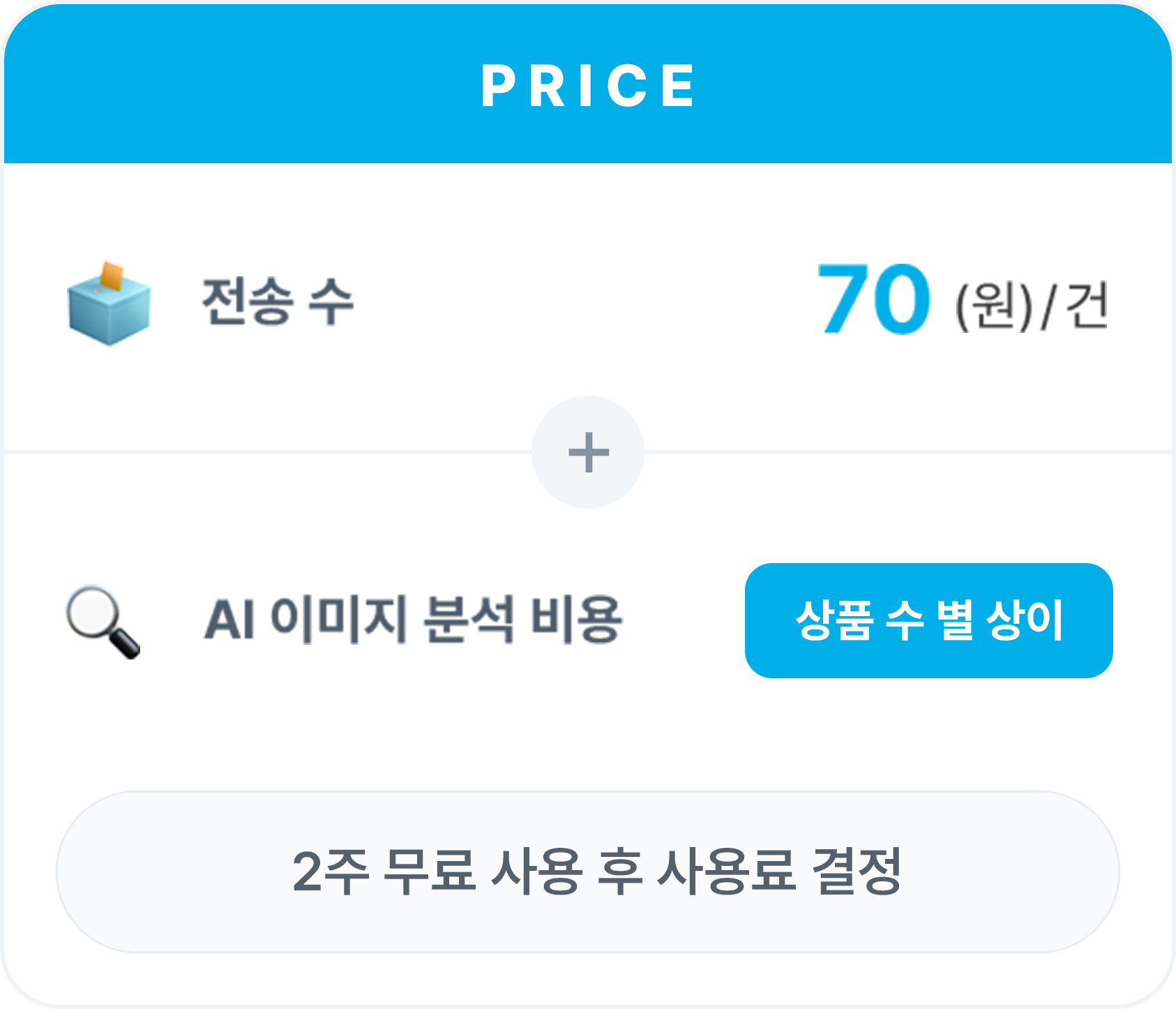Click the 건 character beside the price
This screenshot has height=1009, width=1176.
[x=1087, y=305]
